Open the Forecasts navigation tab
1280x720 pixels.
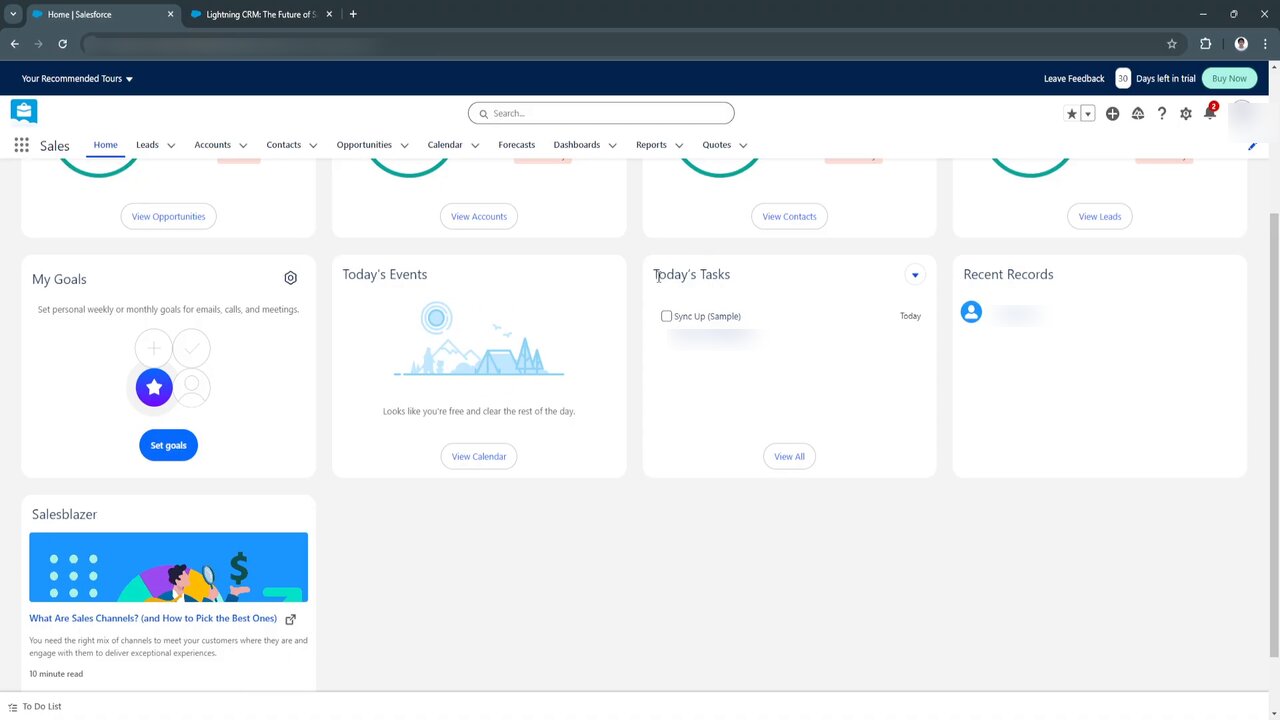coord(516,145)
